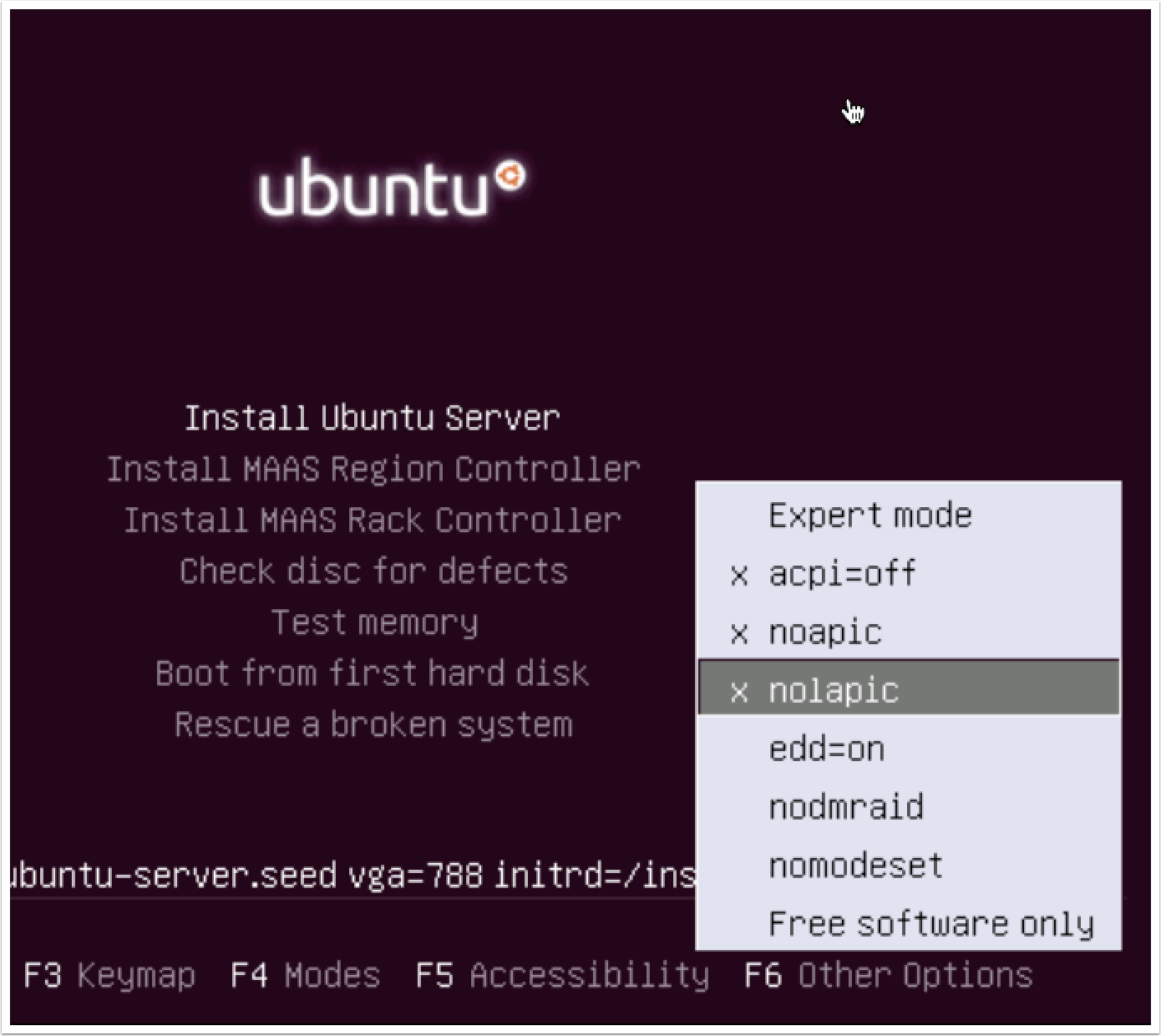Screen dimensions: 1161x1036
Task: Select Rescue a broken system
Action: point(373,724)
